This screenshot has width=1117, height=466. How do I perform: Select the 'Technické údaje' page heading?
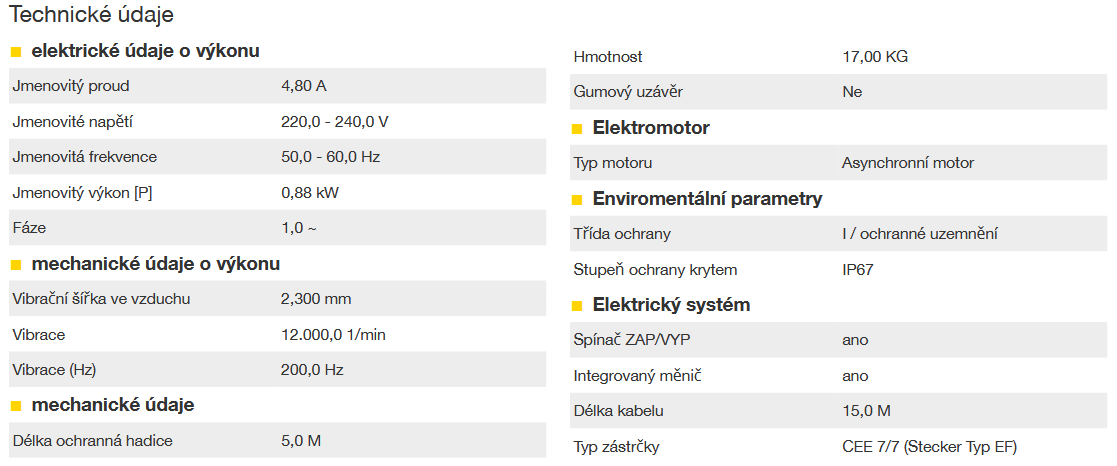(91, 15)
